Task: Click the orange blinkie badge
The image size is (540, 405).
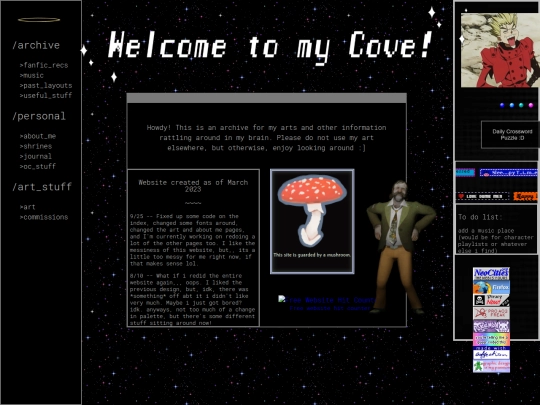Action: pos(526,196)
